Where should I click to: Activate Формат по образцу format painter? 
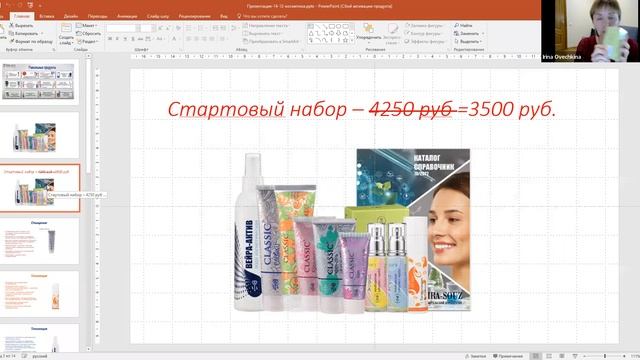[x=31, y=41]
